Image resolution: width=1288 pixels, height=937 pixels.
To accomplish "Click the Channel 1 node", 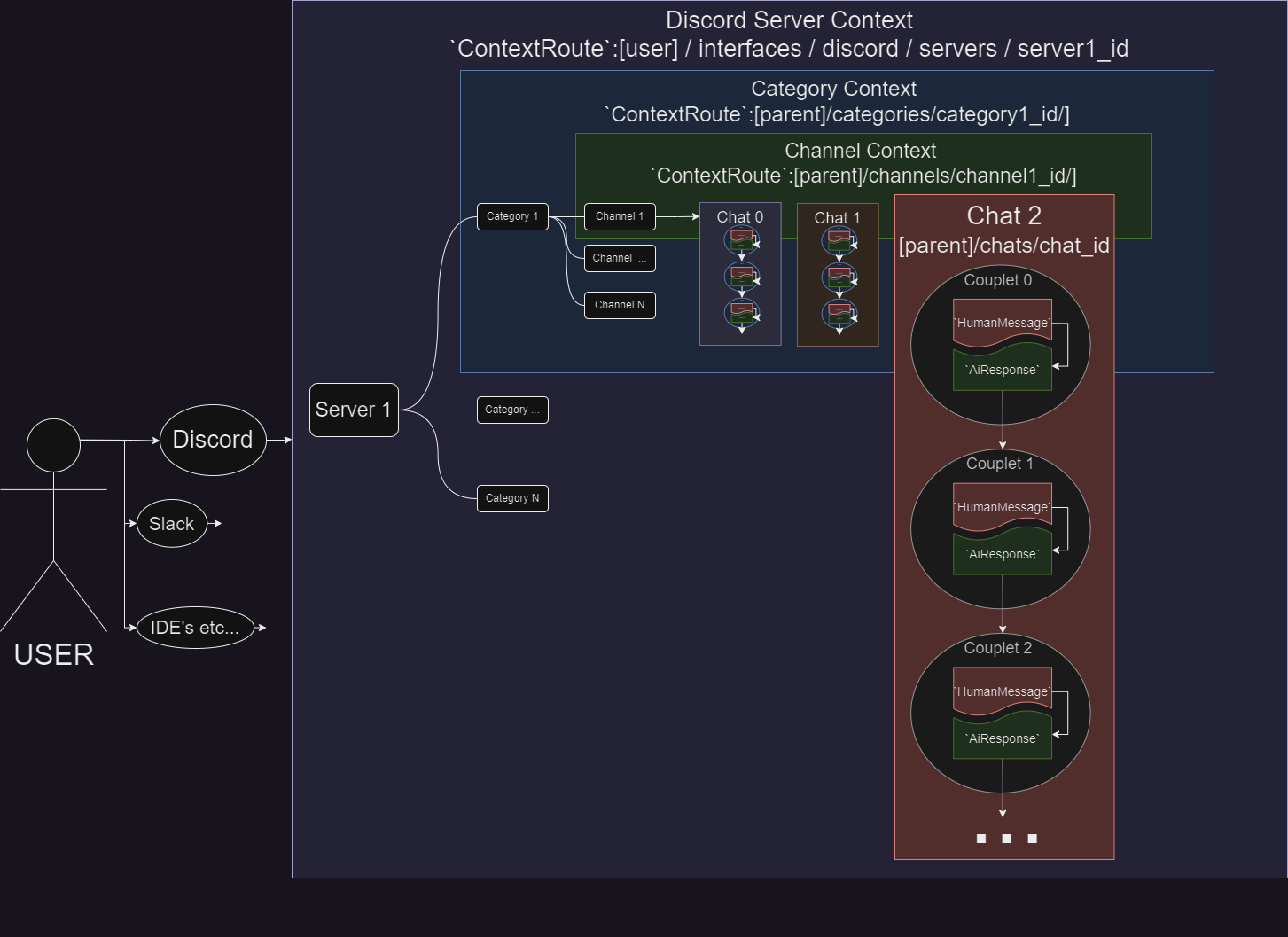I will [620, 216].
